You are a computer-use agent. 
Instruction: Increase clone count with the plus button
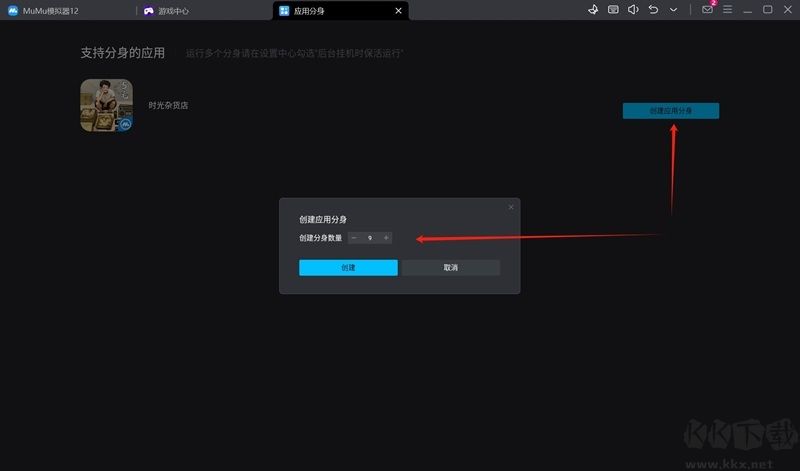pos(386,238)
